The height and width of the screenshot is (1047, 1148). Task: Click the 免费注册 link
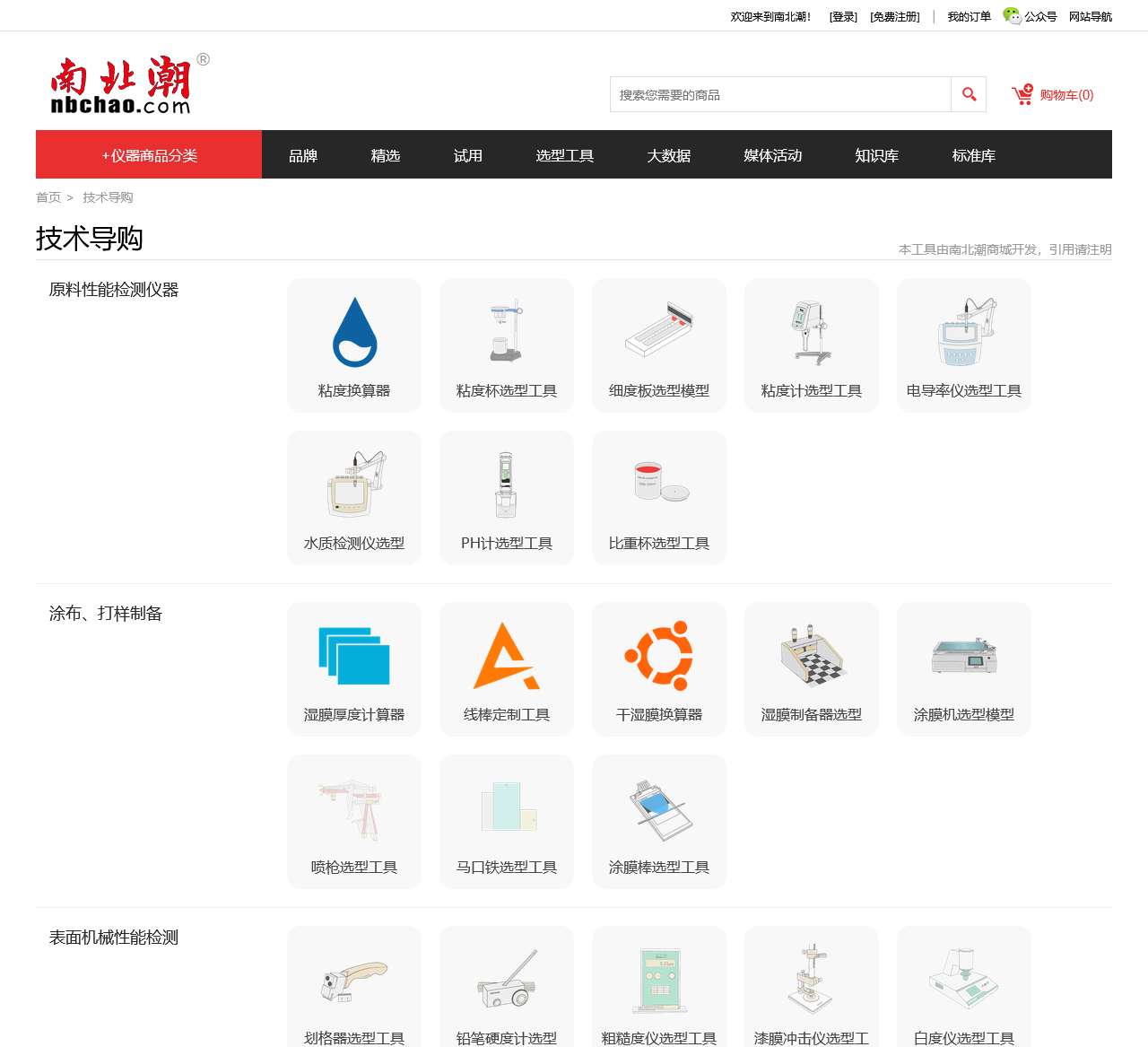point(895,16)
